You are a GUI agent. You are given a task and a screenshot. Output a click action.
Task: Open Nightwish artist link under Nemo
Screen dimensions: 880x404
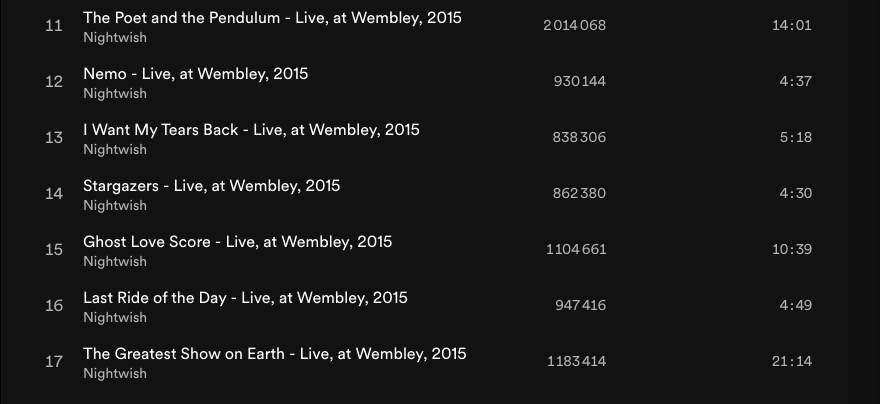[x=115, y=94]
